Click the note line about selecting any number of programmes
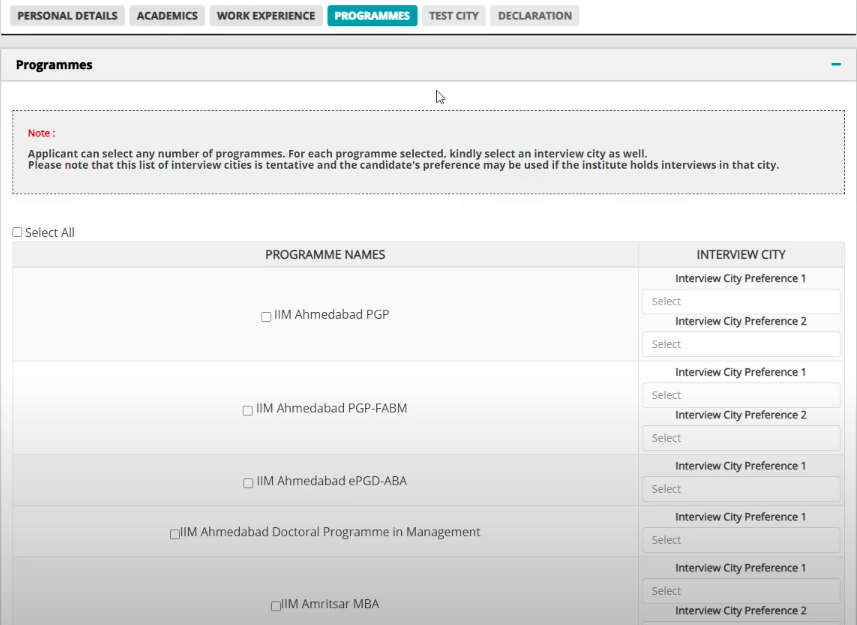857x625 pixels. [337, 154]
